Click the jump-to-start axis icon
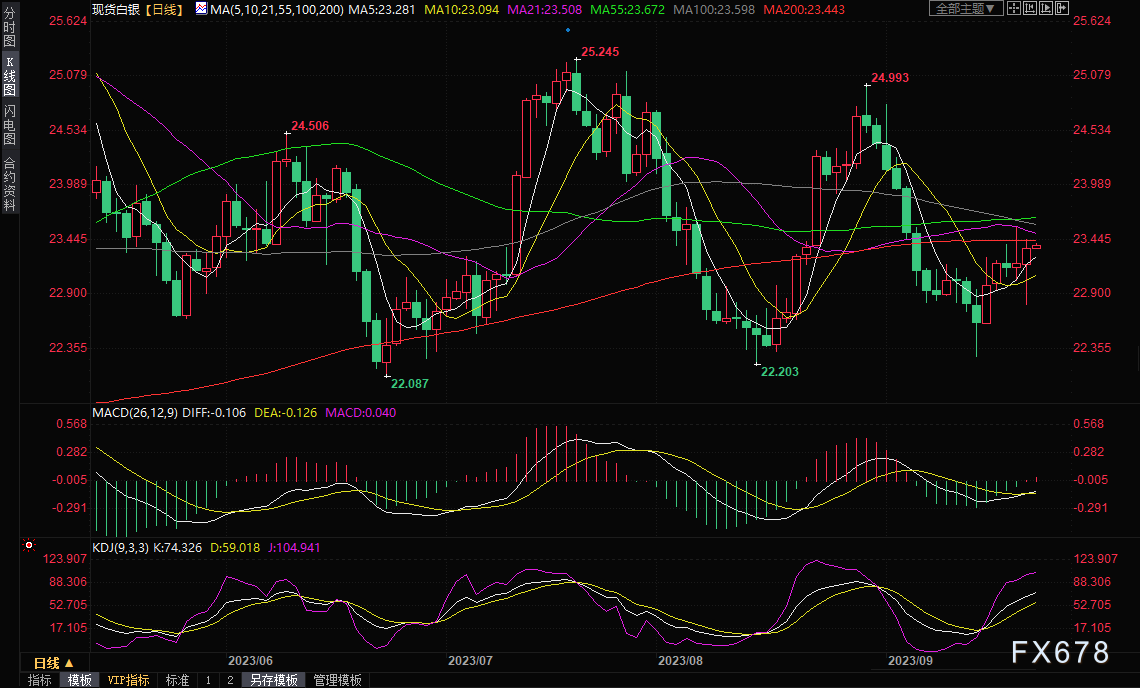 point(1030,9)
